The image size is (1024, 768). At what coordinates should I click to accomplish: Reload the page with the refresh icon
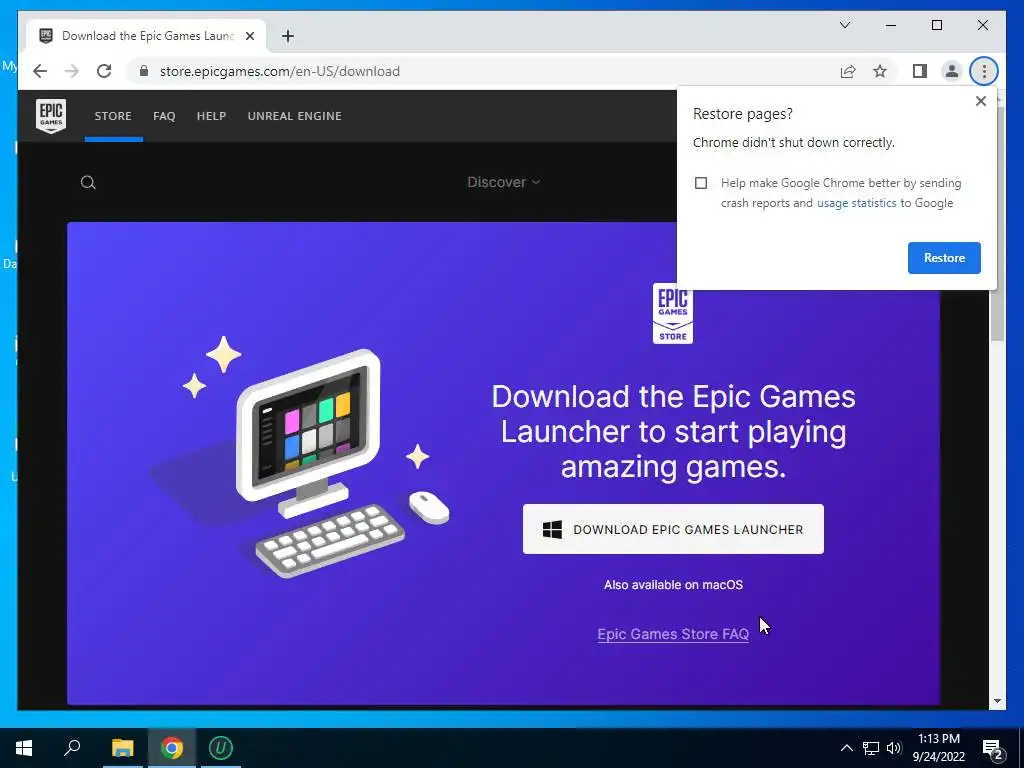(x=104, y=71)
